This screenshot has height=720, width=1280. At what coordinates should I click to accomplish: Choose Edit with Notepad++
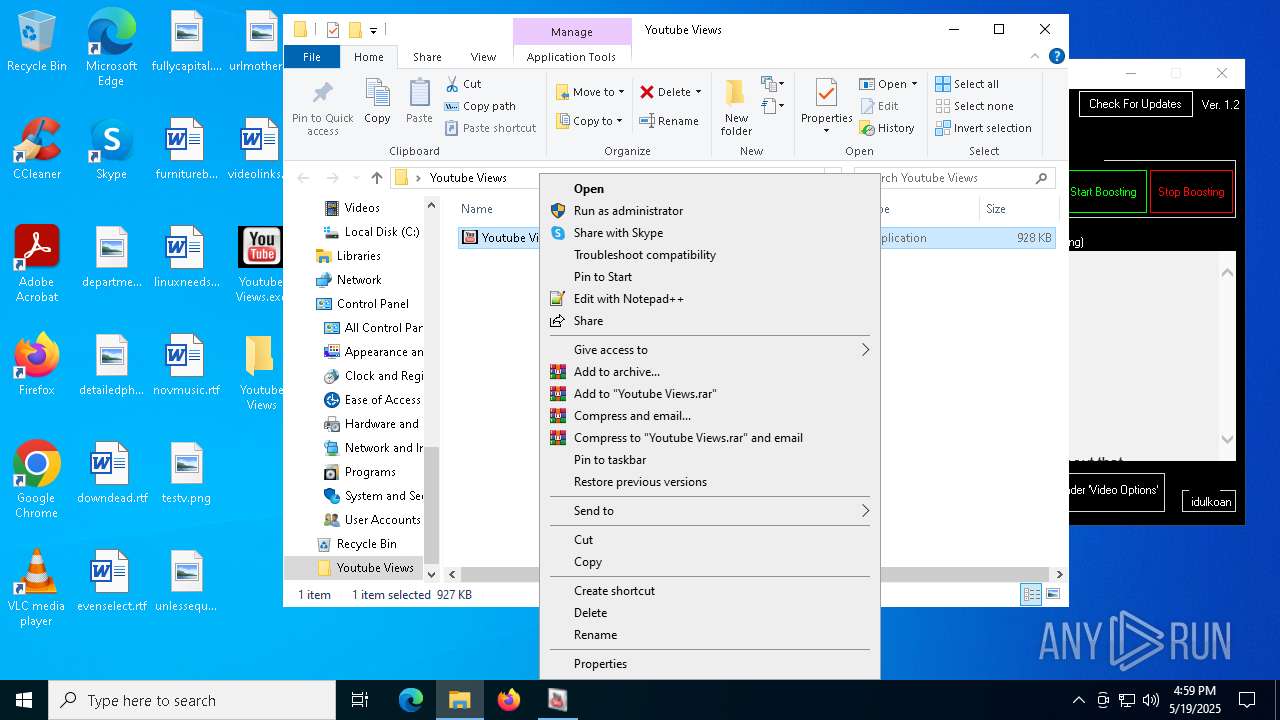[x=710, y=299]
